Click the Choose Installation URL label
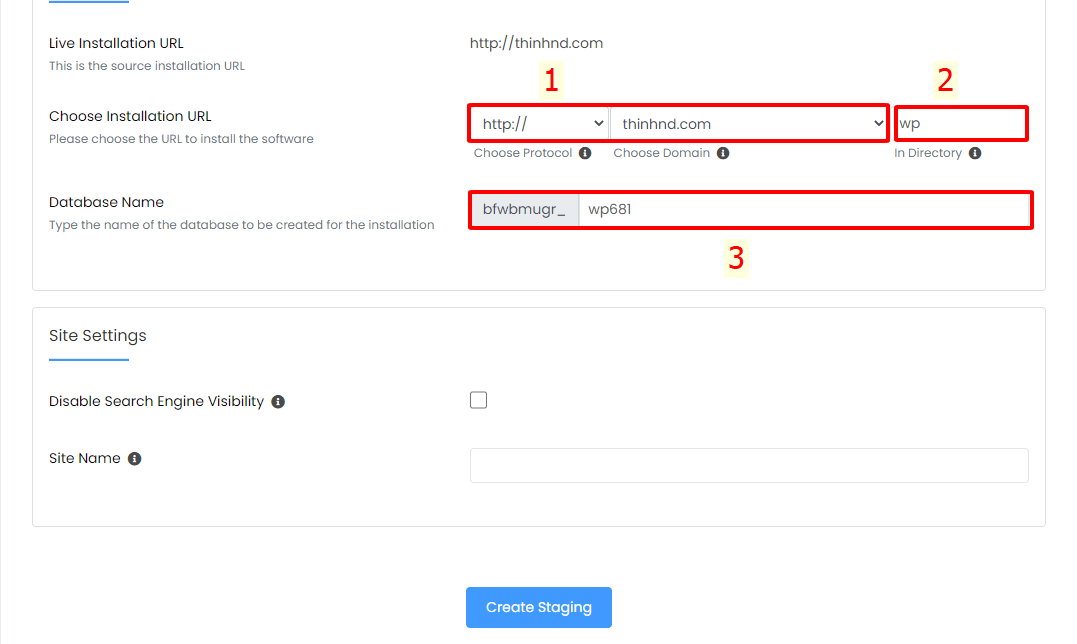Image resolution: width=1077 pixels, height=644 pixels. [x=130, y=116]
